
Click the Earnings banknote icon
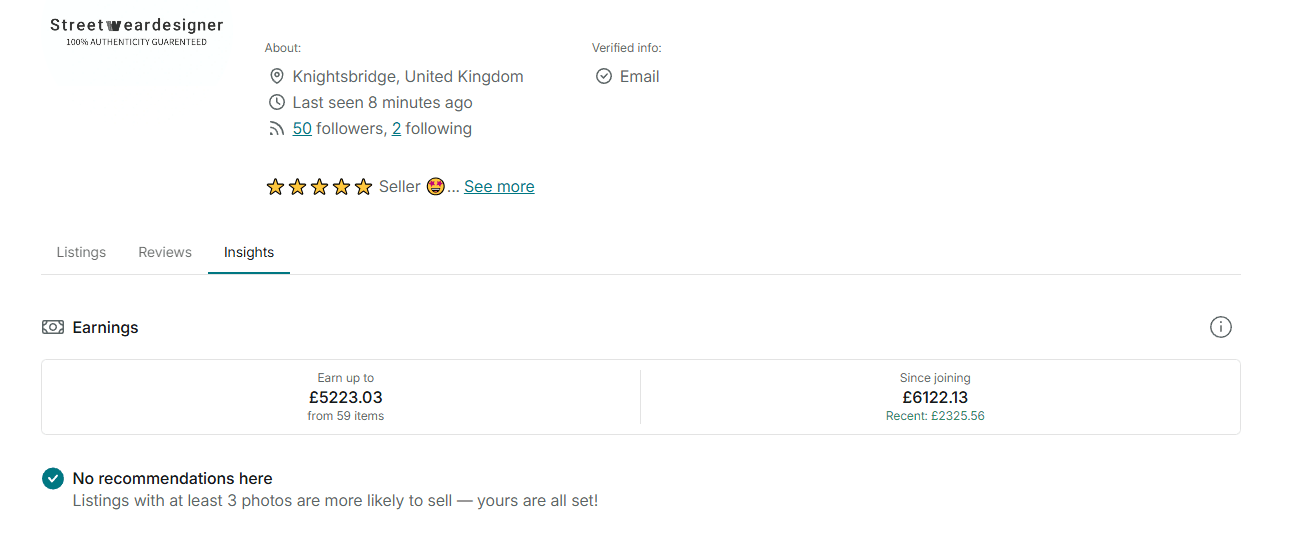[x=53, y=327]
